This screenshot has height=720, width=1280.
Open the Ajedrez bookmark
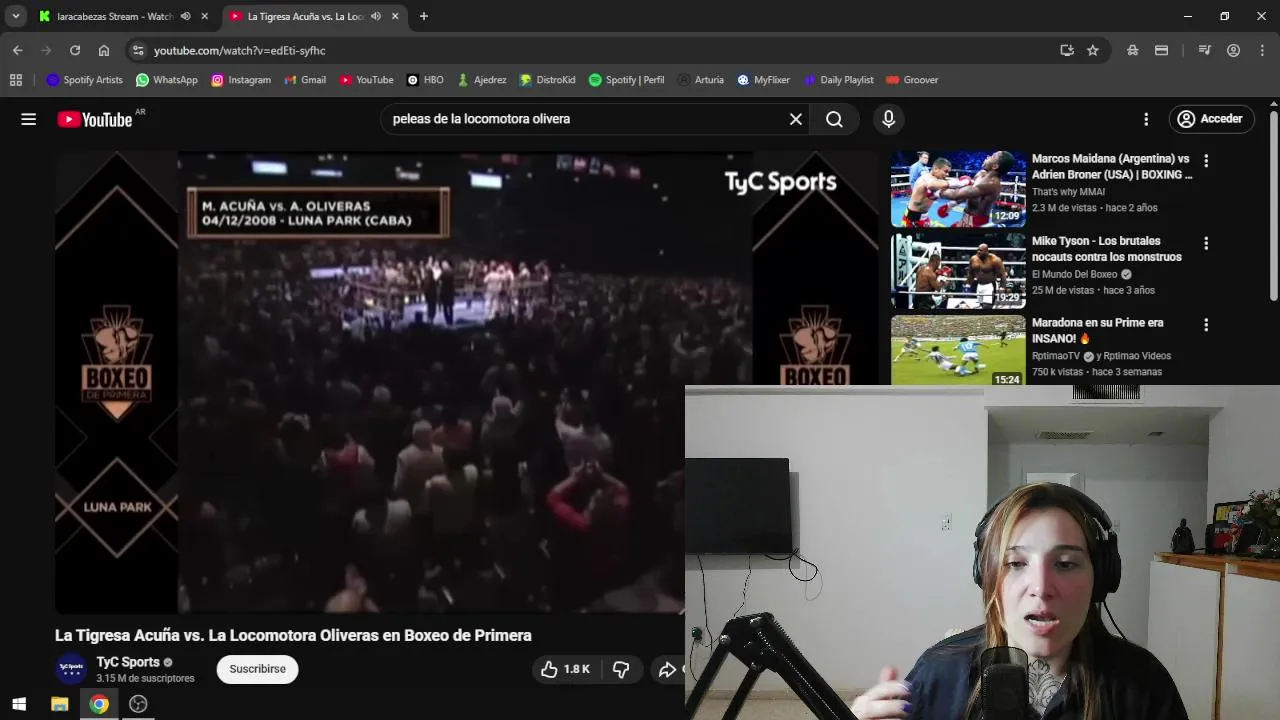click(482, 80)
